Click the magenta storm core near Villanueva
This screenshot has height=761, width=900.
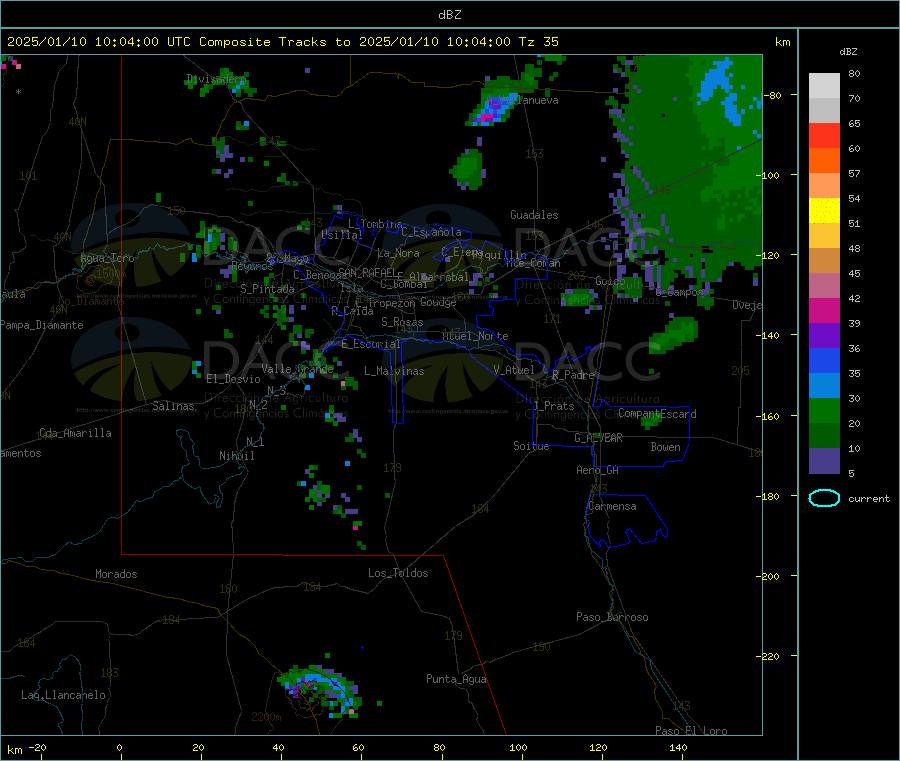[487, 118]
